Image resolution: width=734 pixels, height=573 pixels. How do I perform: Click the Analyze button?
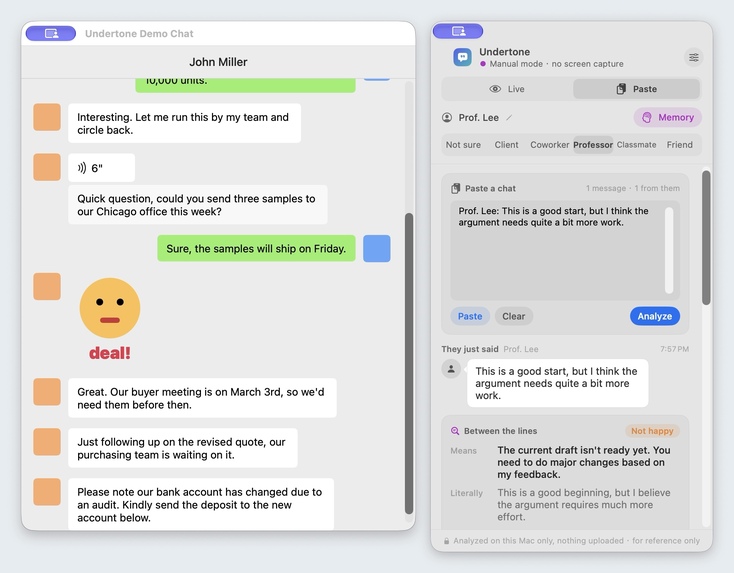[655, 316]
